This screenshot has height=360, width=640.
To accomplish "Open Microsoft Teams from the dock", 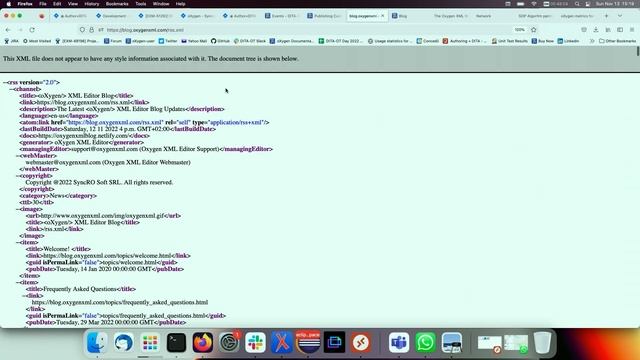I will (399, 342).
